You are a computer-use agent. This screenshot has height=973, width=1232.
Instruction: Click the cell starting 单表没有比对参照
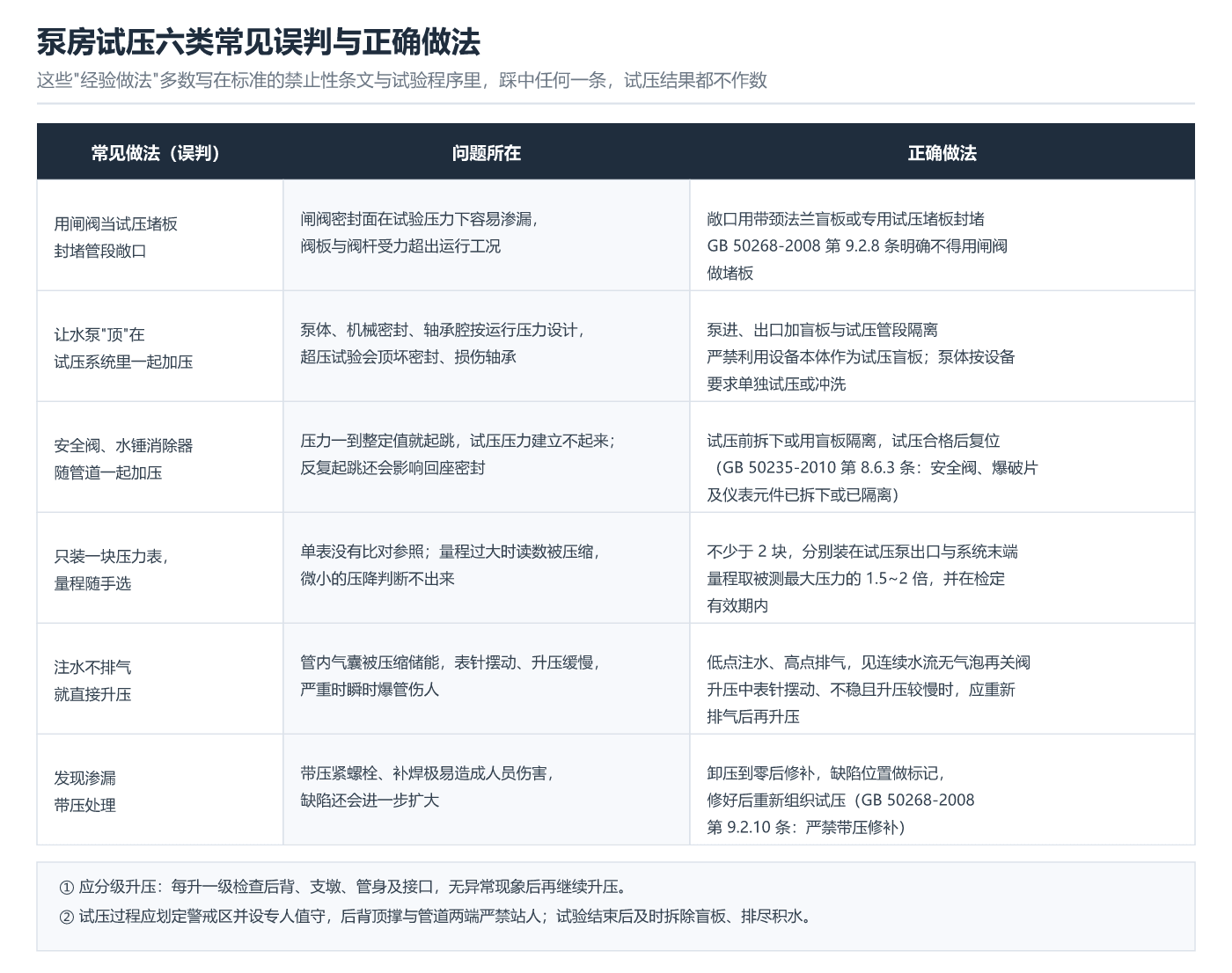coord(487,568)
